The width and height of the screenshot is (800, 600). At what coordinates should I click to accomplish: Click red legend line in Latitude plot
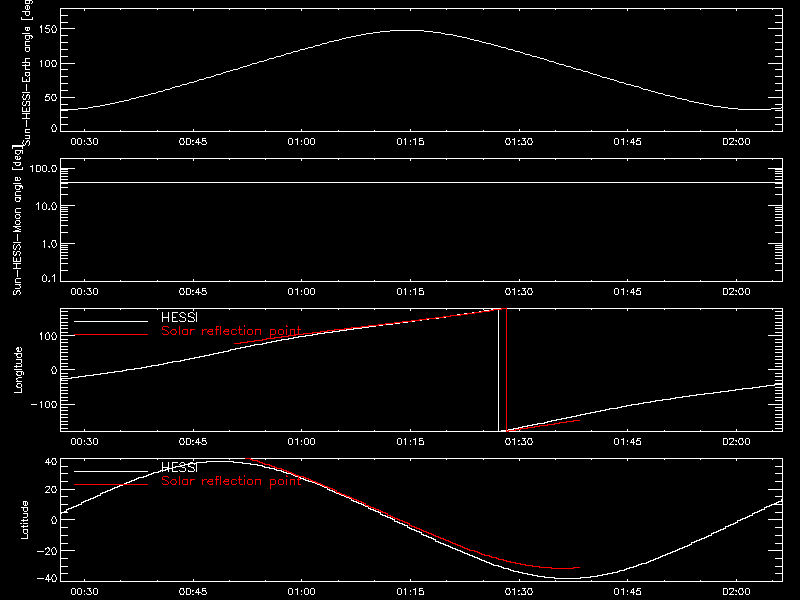coord(111,484)
